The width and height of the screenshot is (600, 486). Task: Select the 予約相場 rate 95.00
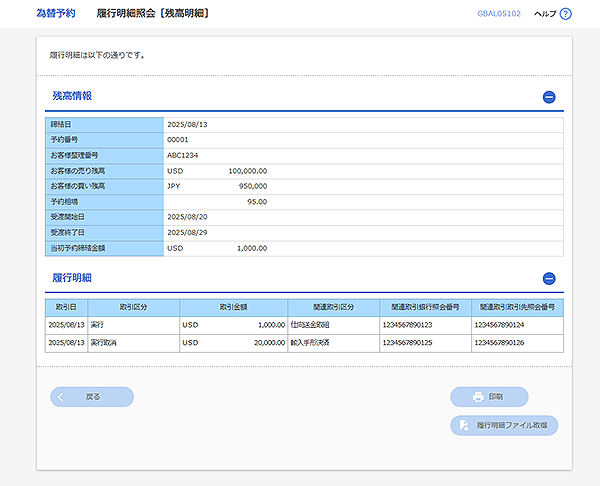click(257, 202)
